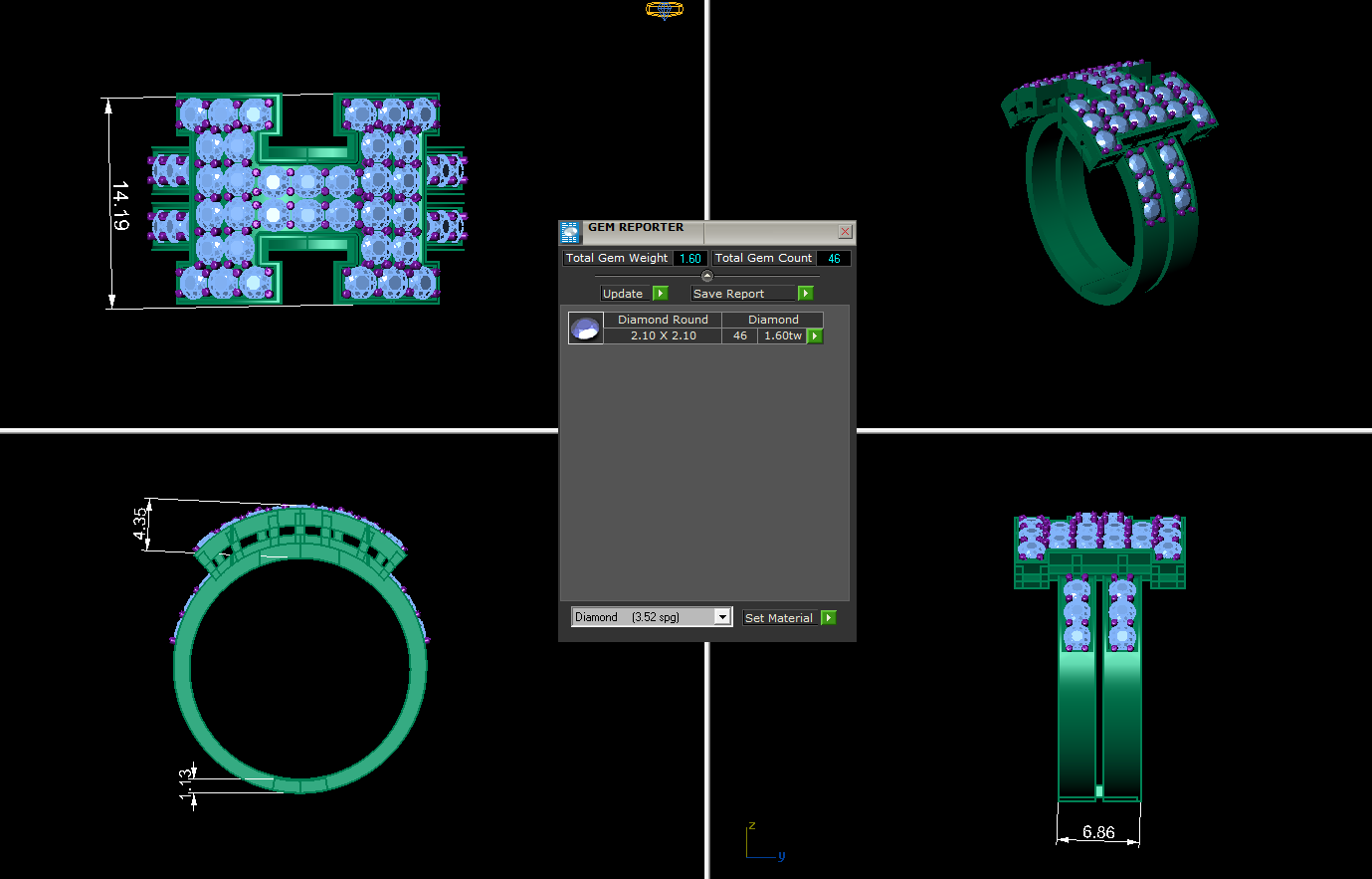1372x879 pixels.
Task: Select the 14.19 dimension in top view
Action: point(120,206)
